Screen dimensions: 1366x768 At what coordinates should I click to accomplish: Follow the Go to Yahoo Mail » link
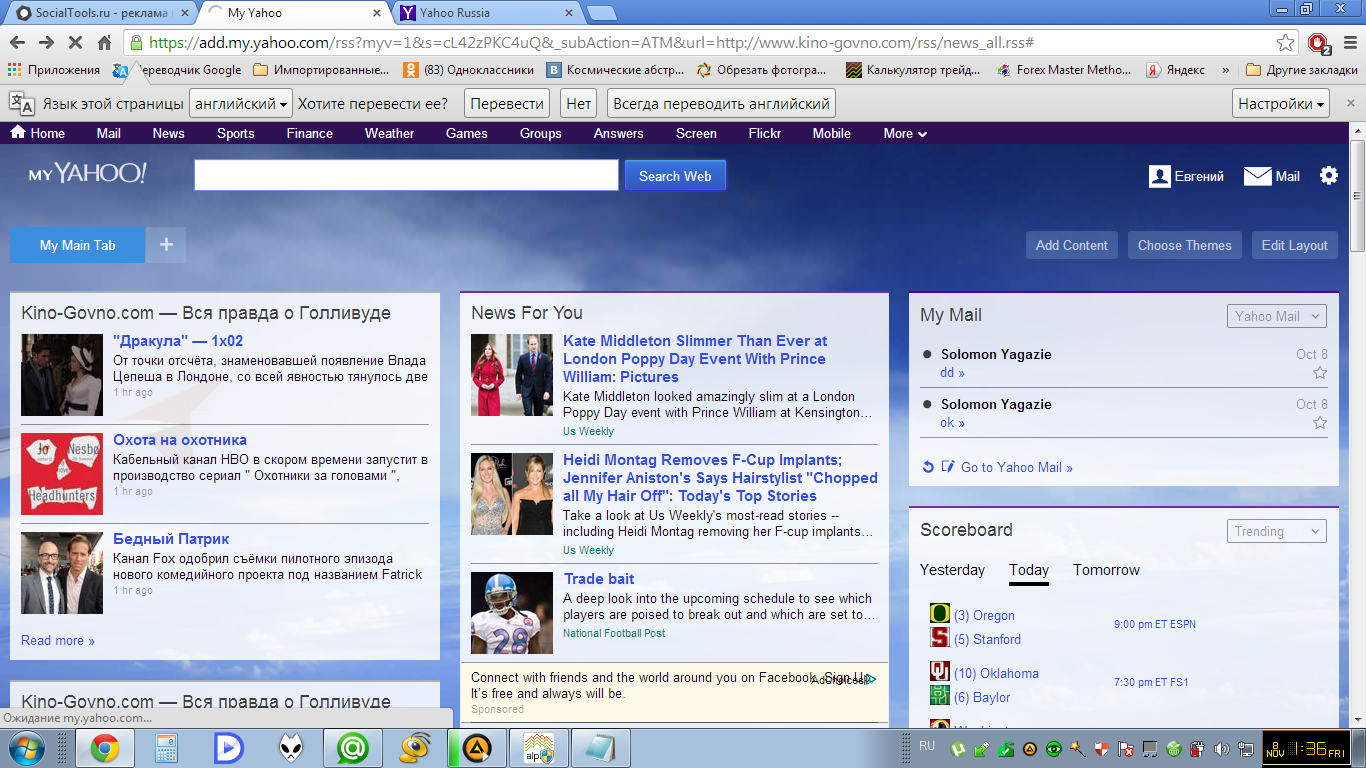pyautogui.click(x=1017, y=467)
